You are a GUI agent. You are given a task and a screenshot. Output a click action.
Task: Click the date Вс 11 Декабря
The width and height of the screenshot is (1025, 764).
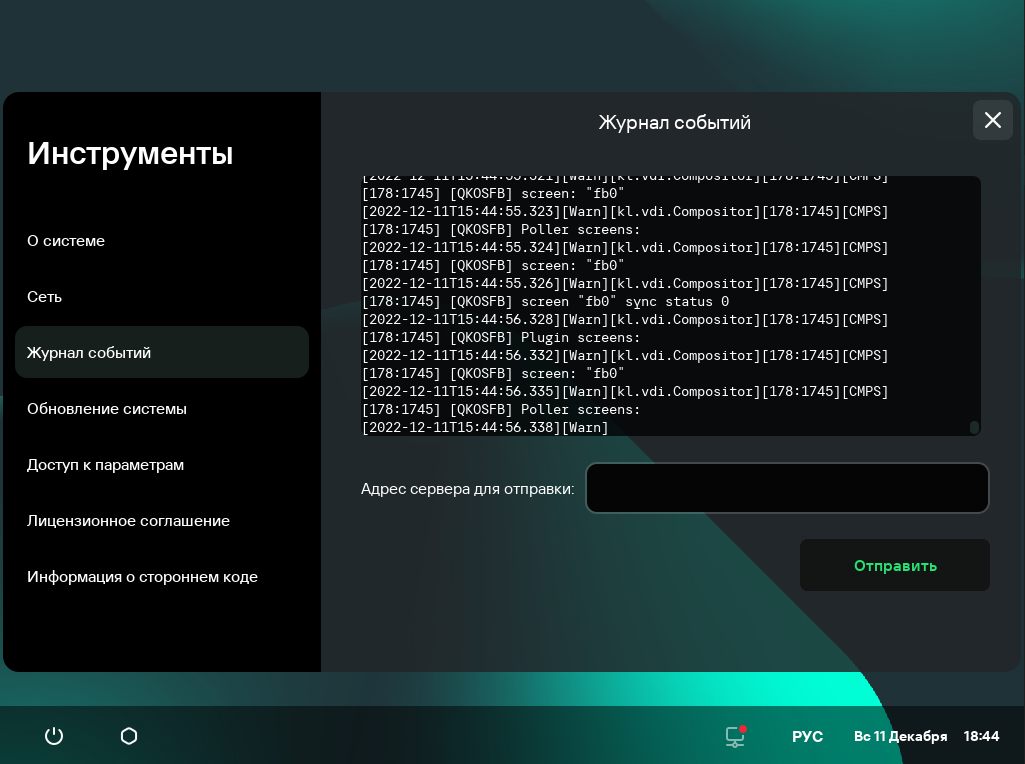click(x=900, y=736)
